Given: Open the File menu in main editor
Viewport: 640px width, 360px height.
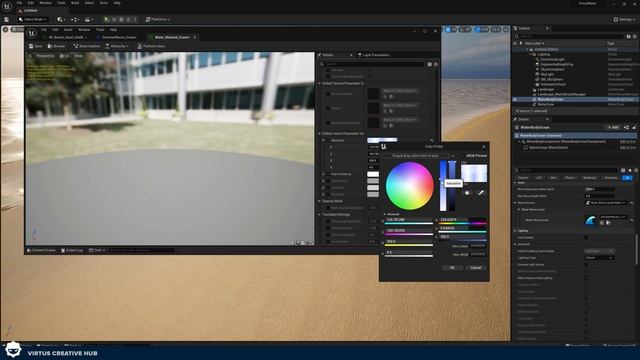Looking at the screenshot, I should [x=19, y=3].
